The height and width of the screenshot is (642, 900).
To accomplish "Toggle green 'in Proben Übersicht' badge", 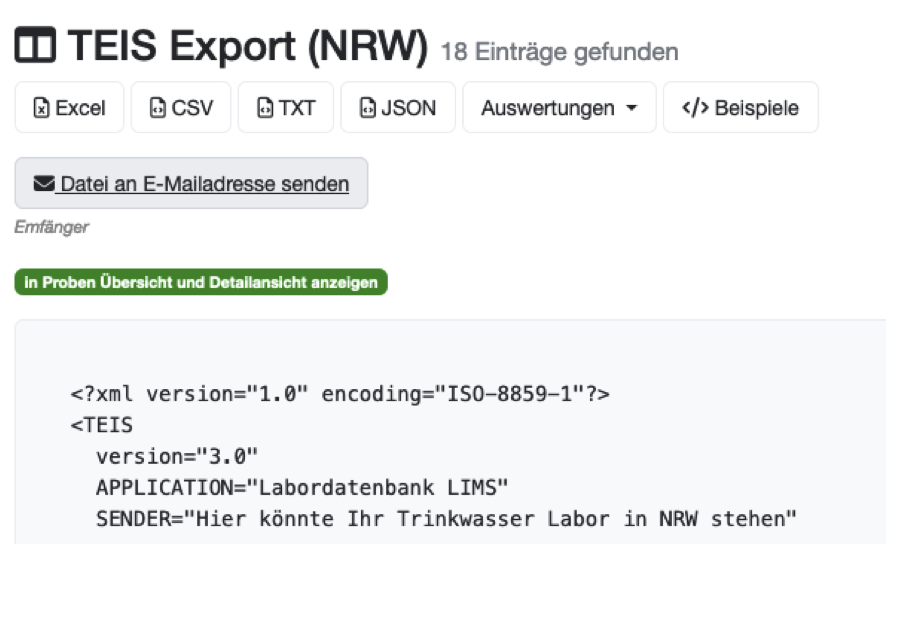I will (201, 283).
